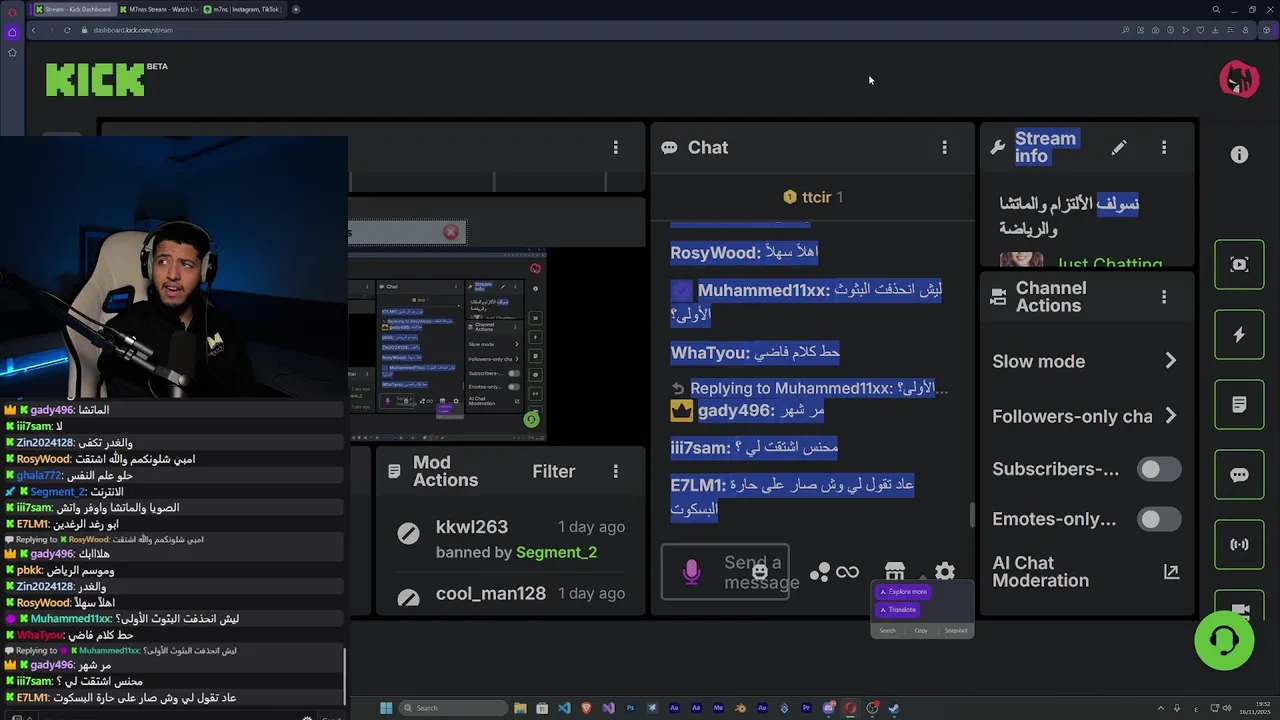Click the camera capture sidebar button
This screenshot has height=720, width=1280.
1239,265
